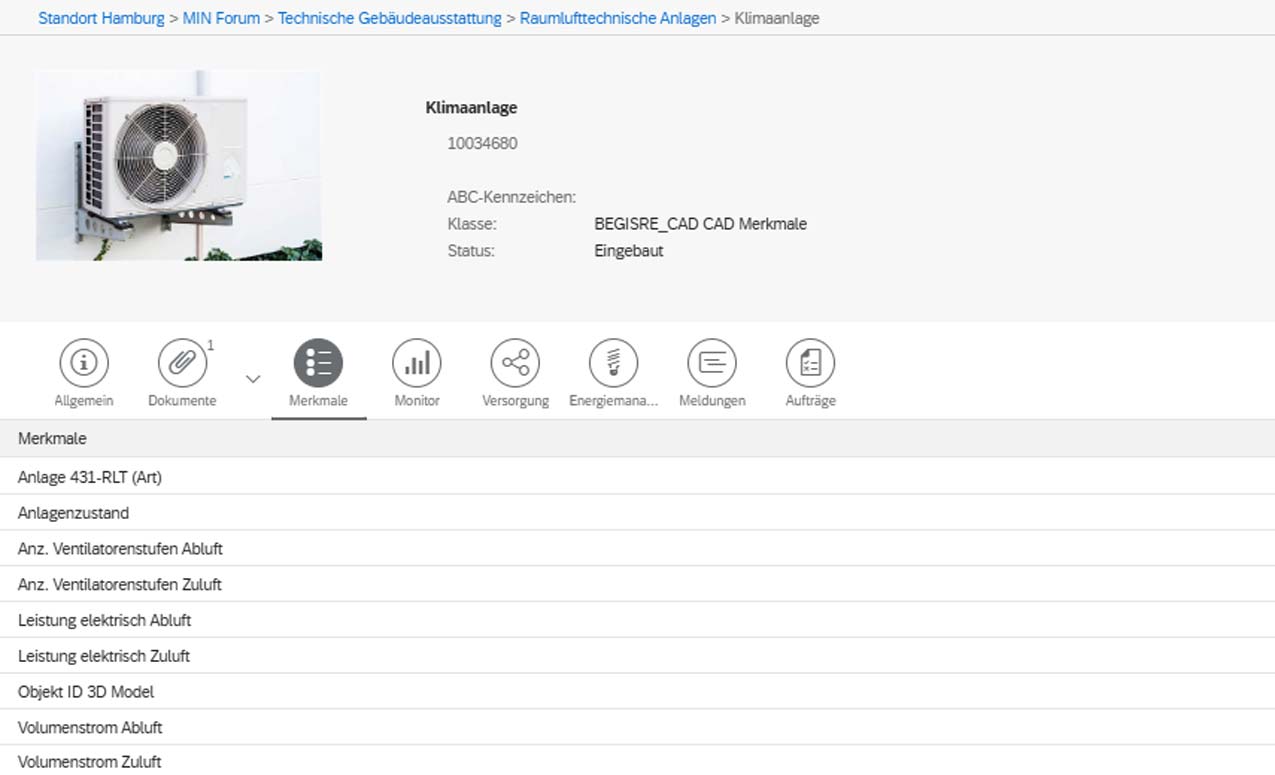
Task: Open the Versorgung share icon
Action: pyautogui.click(x=515, y=363)
